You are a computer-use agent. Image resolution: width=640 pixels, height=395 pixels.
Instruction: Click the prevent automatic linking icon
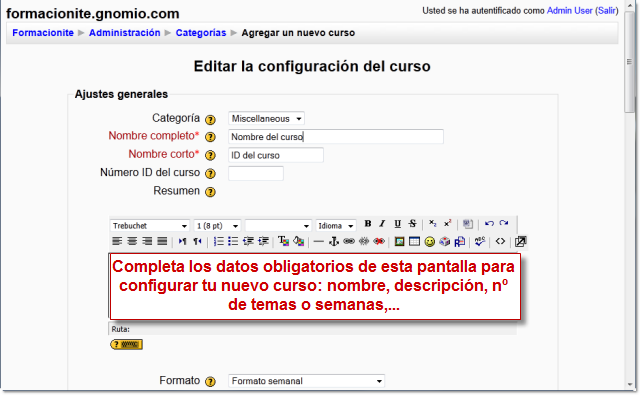tap(379, 241)
